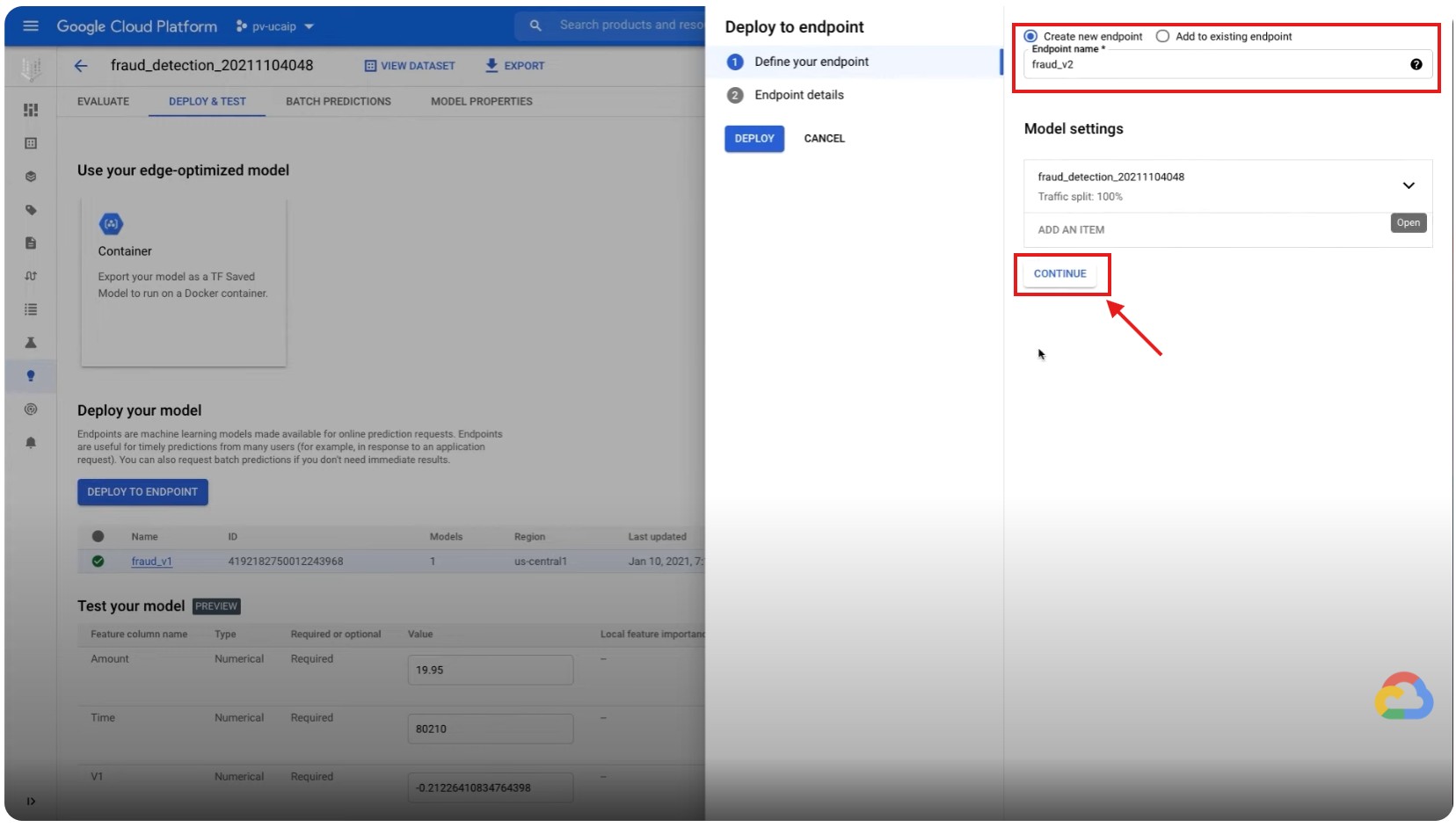Select Create new endpoint radio button

click(1030, 36)
